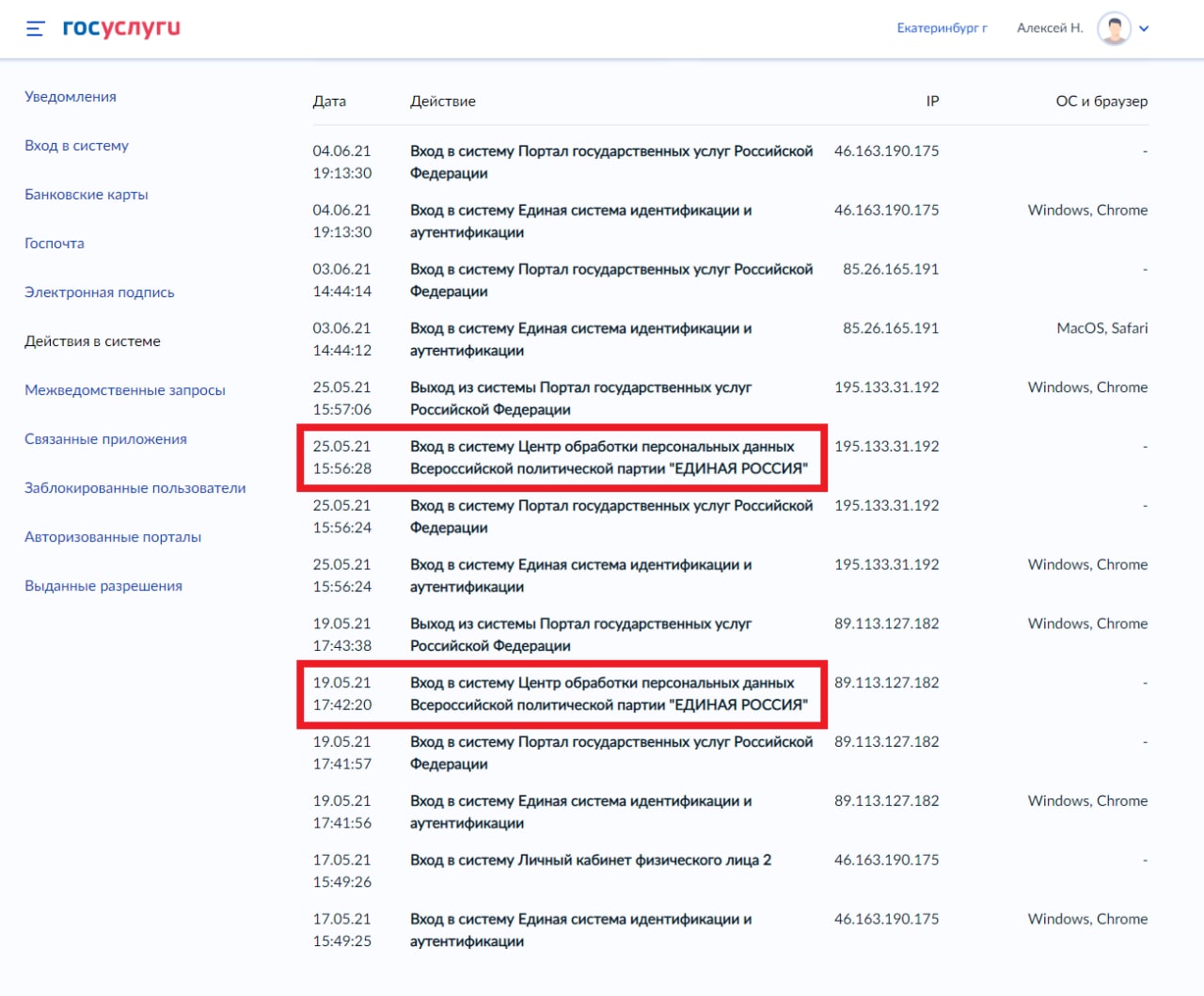Click IP 195.133.31.192 in 15:57:06 row

[887, 387]
